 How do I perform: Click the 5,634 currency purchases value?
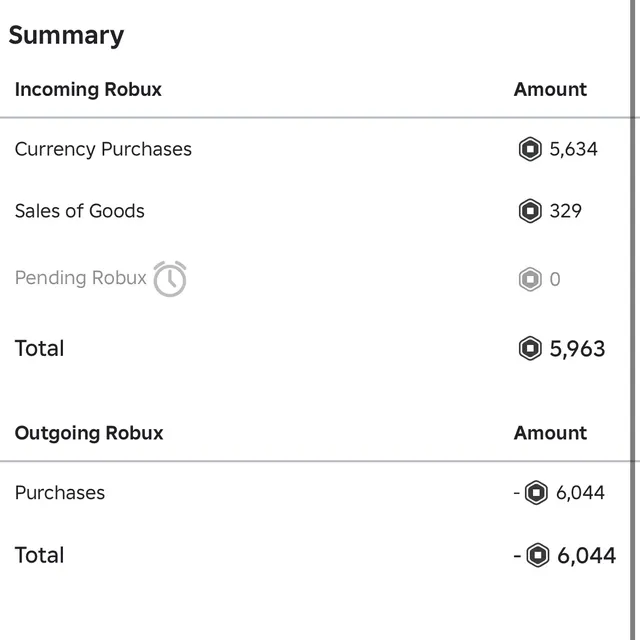point(573,149)
